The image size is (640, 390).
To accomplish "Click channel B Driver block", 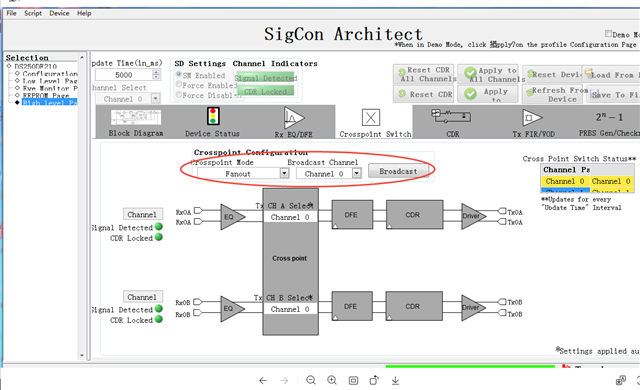I will pos(473,307).
